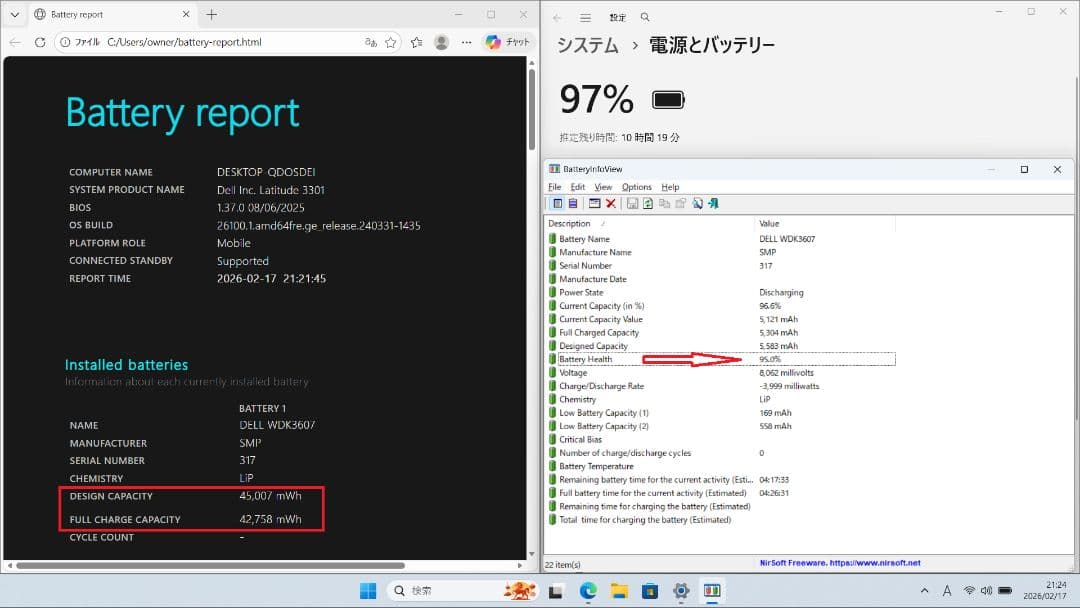The height and width of the screenshot is (608, 1080).
Task: Click the Copy selected items toolbar icon
Action: click(x=665, y=203)
